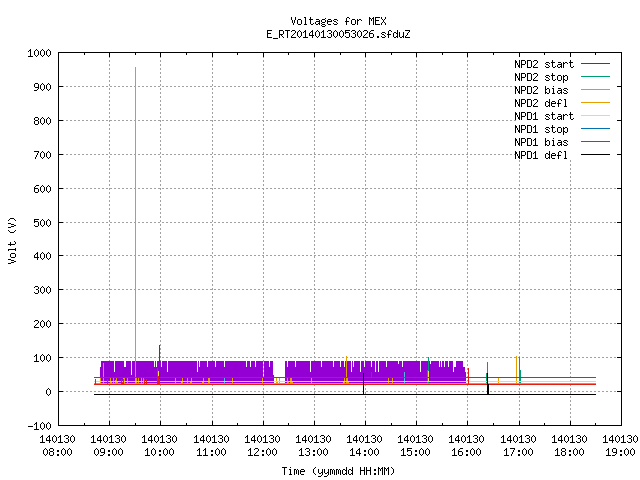Select the "NPD2 start" legend label
The height and width of the screenshot is (480, 640).
tap(544, 64)
